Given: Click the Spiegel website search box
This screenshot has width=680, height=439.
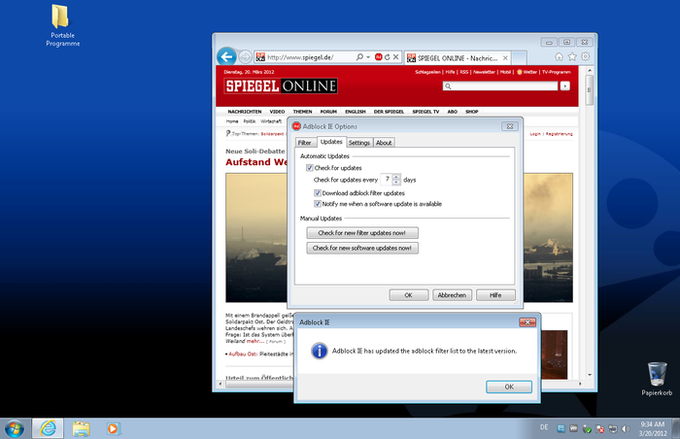Looking at the screenshot, I should pyautogui.click(x=500, y=86).
